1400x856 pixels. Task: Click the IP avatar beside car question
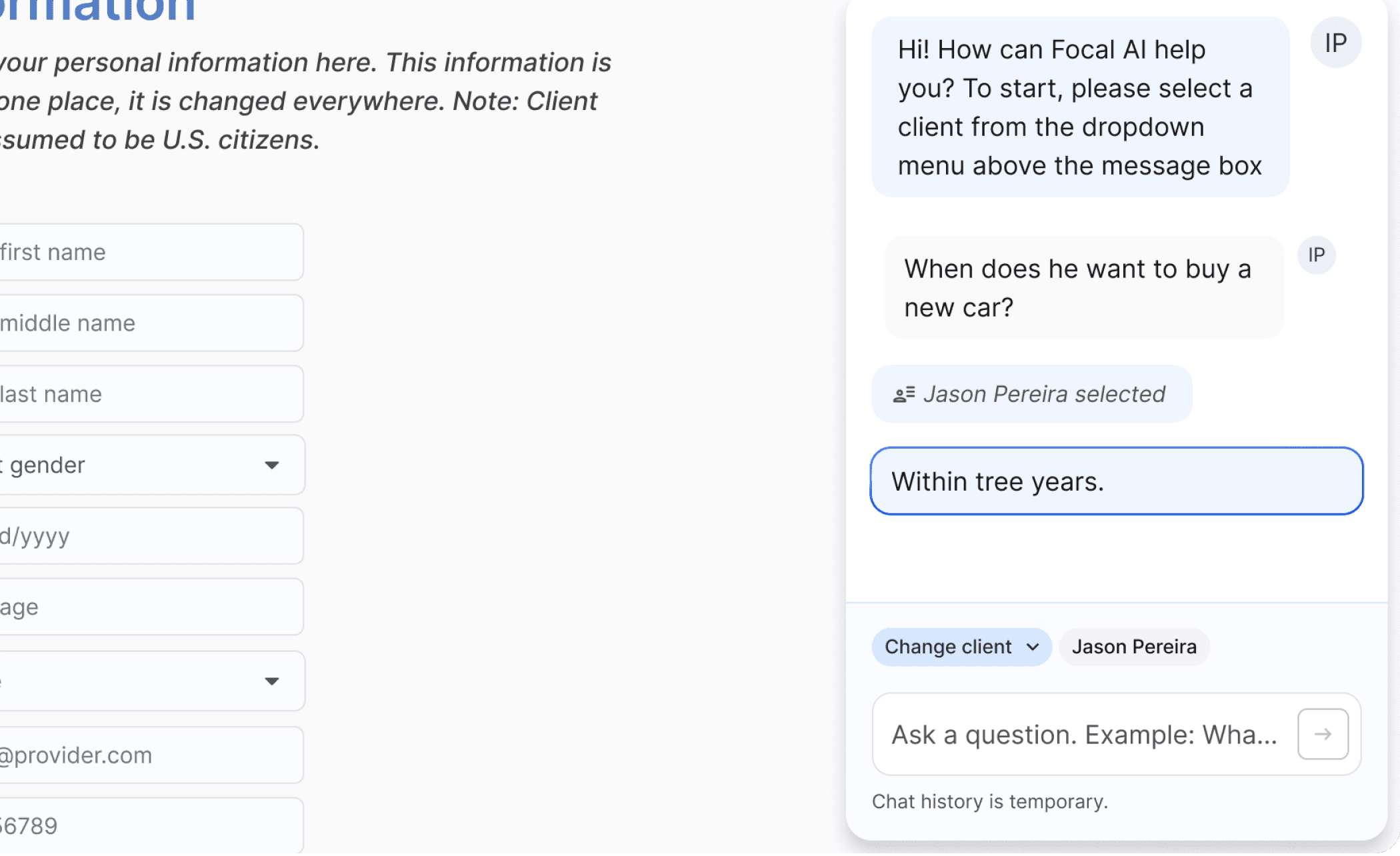click(x=1316, y=255)
